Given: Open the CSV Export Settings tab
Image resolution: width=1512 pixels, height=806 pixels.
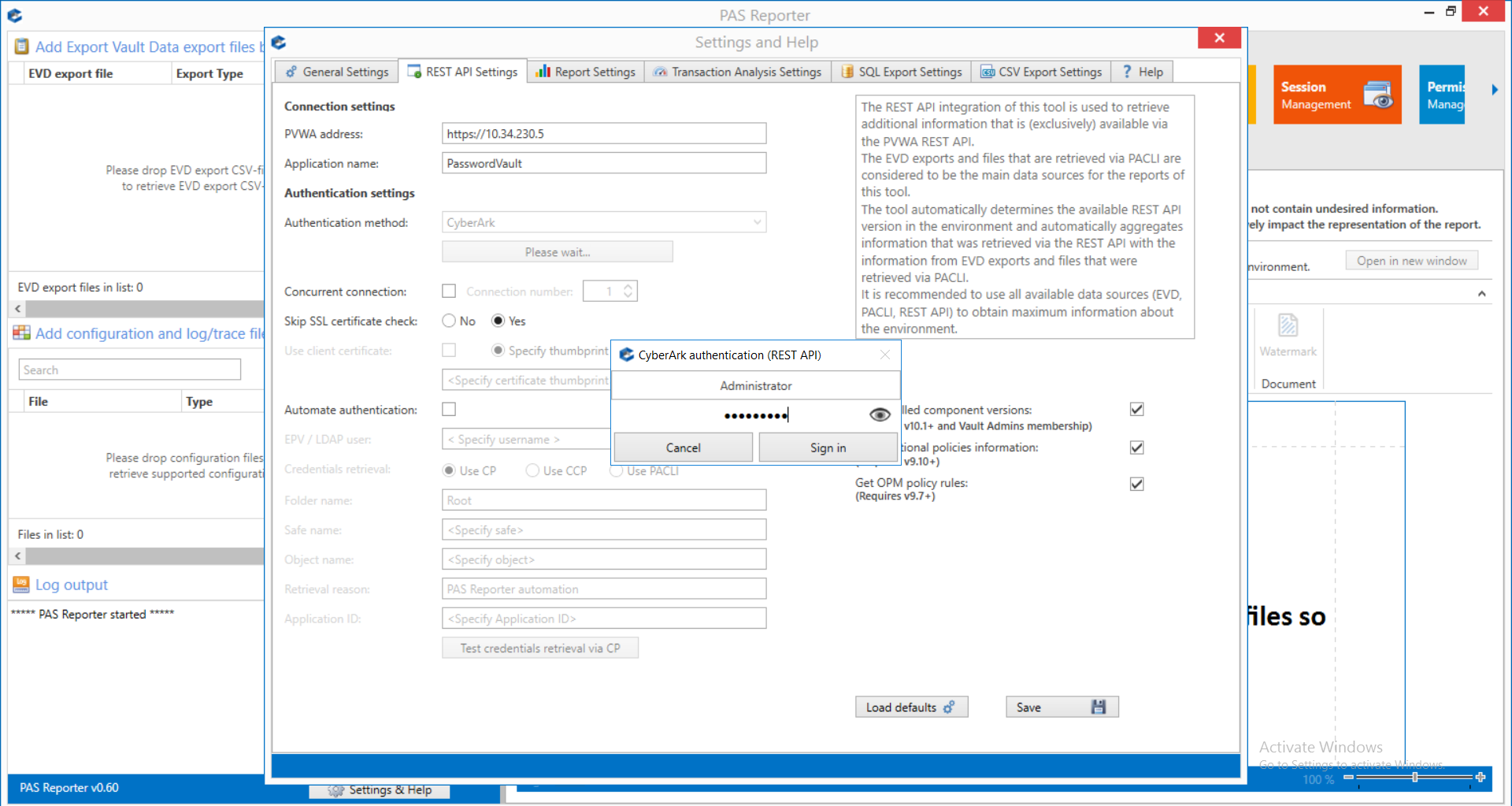Looking at the screenshot, I should 1041,72.
